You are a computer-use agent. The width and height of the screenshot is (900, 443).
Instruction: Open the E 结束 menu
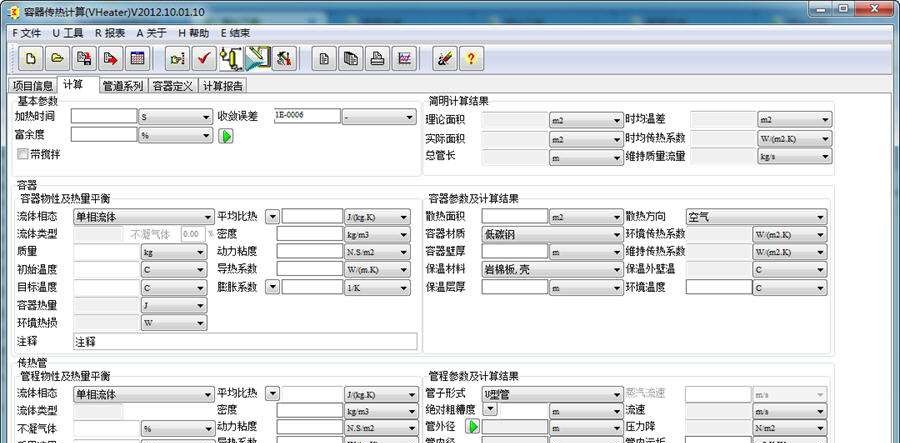click(x=235, y=33)
